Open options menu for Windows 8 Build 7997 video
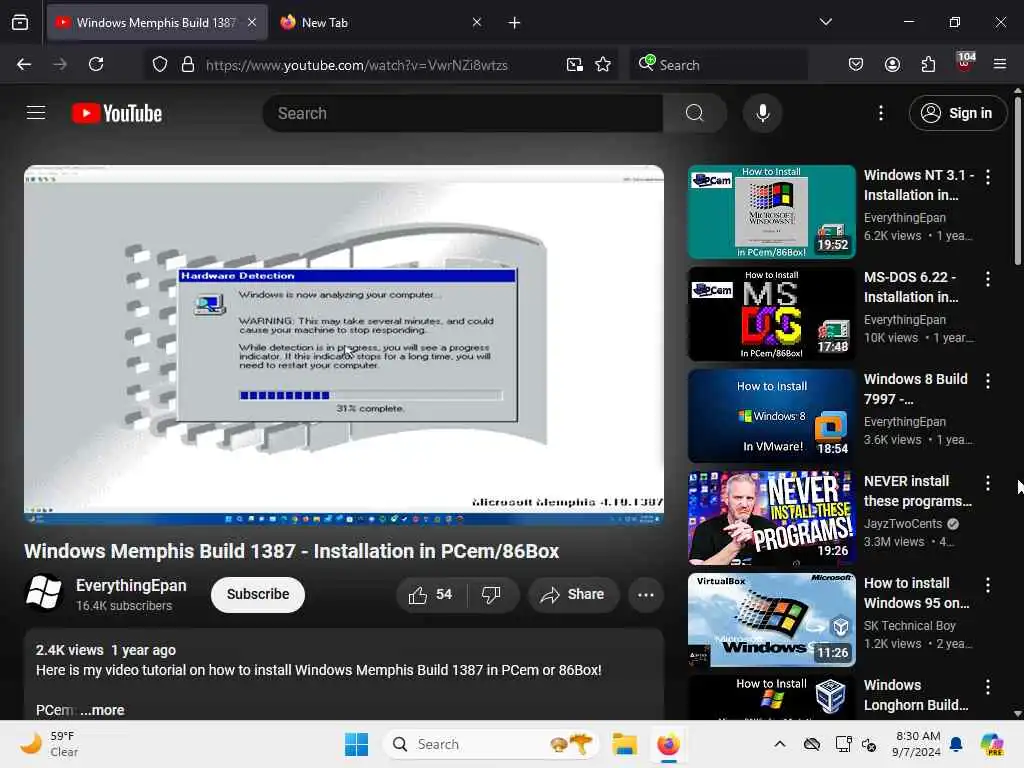 click(x=987, y=381)
